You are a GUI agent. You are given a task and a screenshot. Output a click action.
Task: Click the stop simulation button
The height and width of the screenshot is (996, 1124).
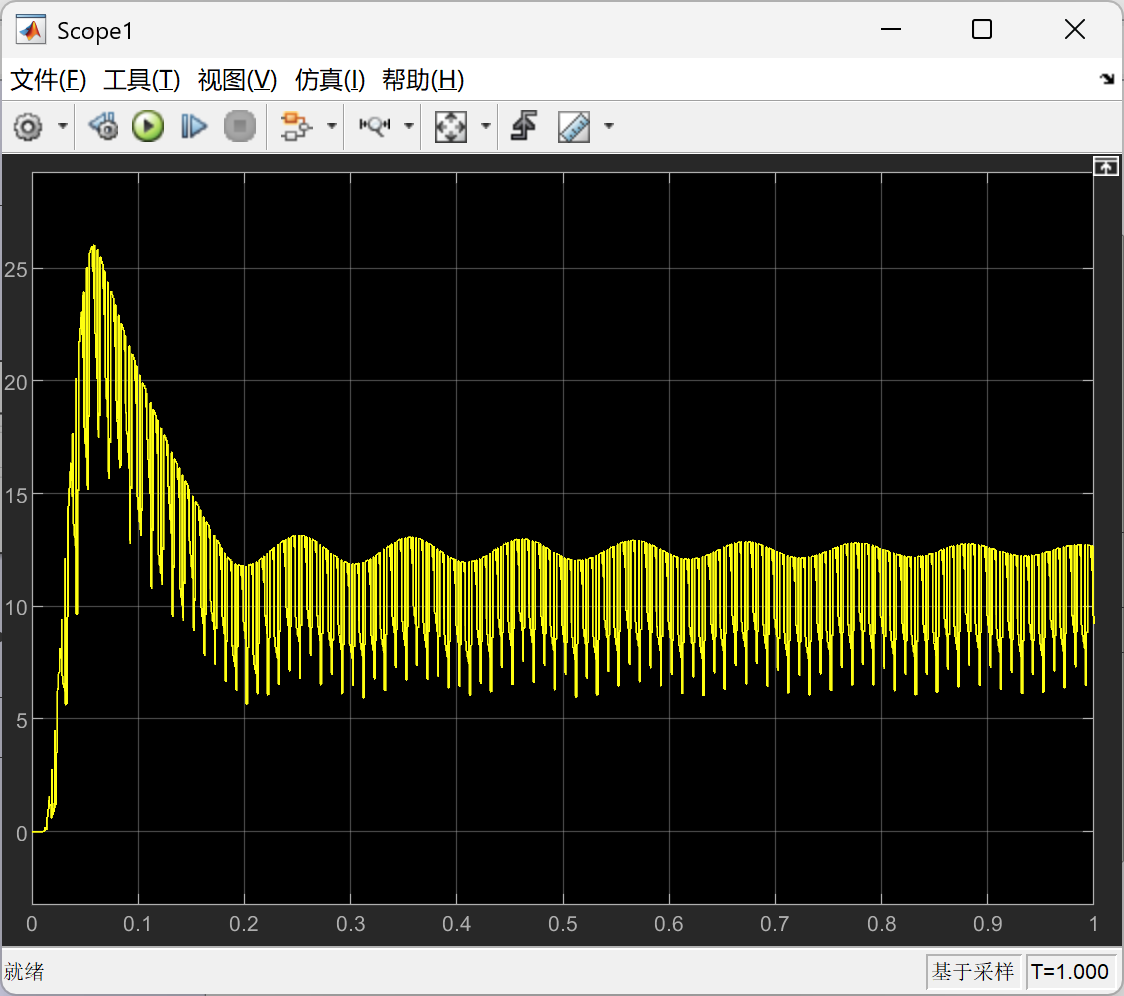pos(239,127)
